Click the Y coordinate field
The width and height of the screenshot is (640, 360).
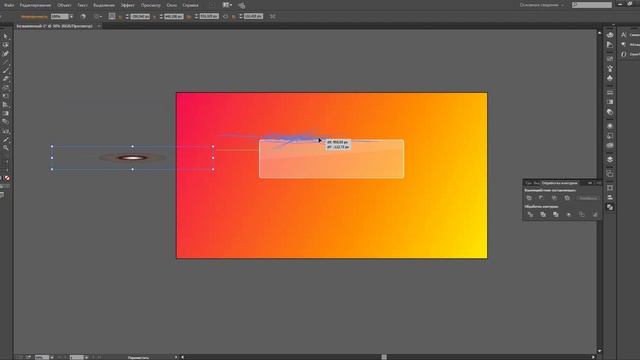click(x=173, y=17)
